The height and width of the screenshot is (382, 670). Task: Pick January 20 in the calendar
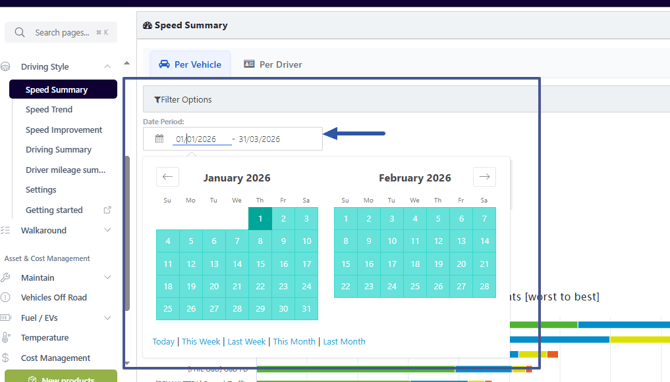[x=214, y=286]
